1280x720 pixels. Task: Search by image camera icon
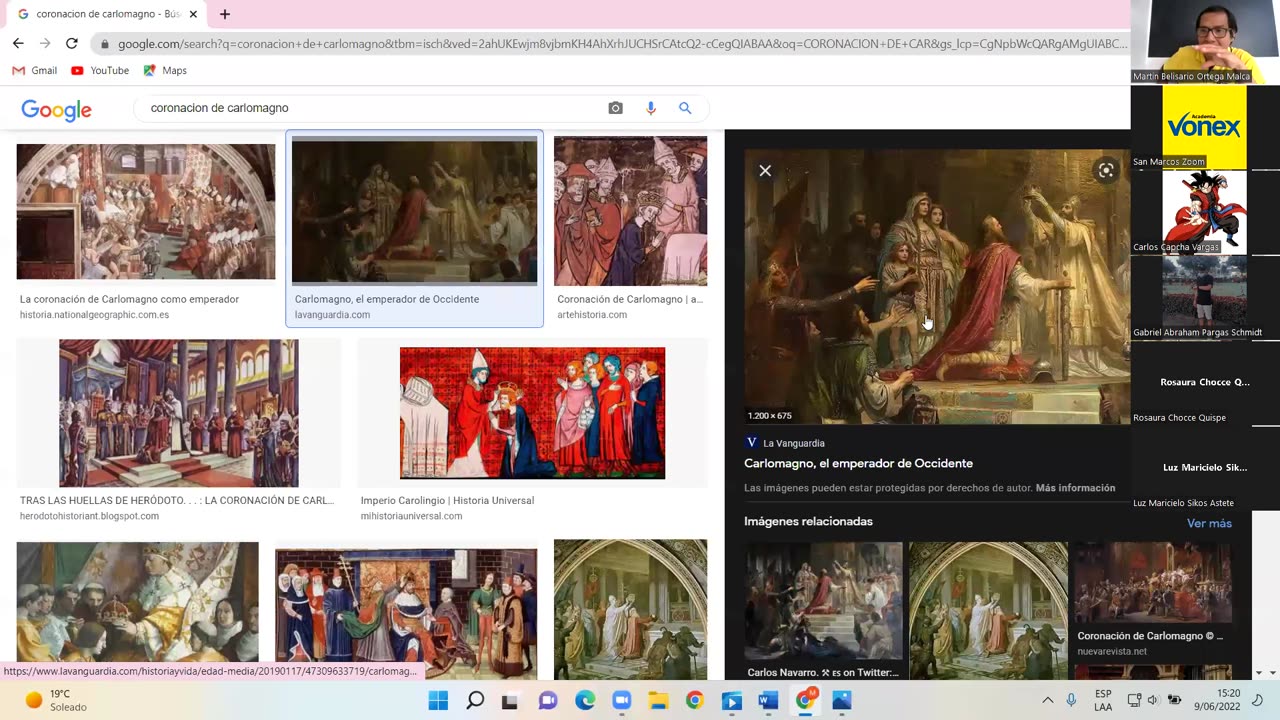coord(615,108)
